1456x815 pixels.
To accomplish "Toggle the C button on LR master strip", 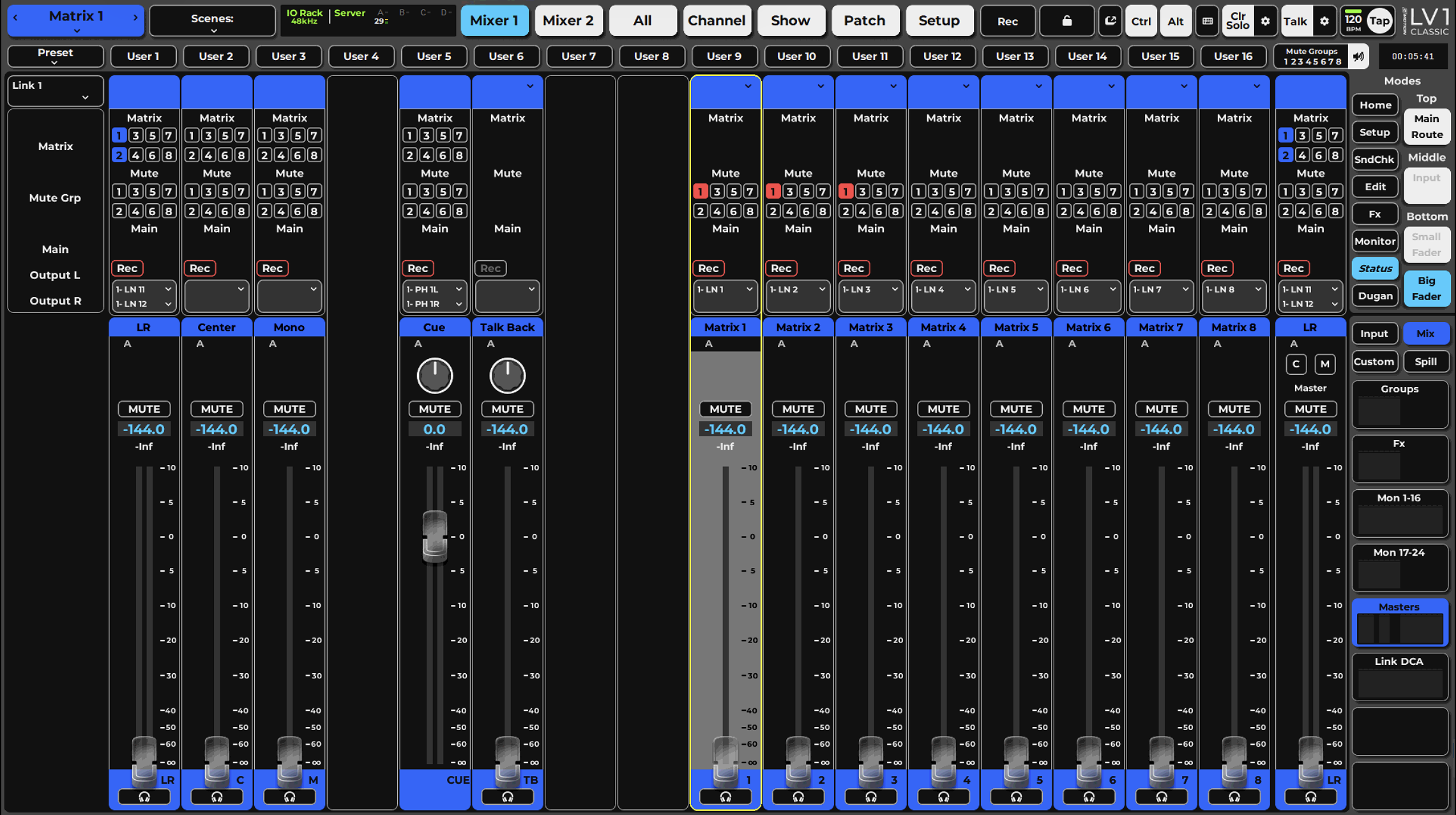I will (x=1296, y=364).
